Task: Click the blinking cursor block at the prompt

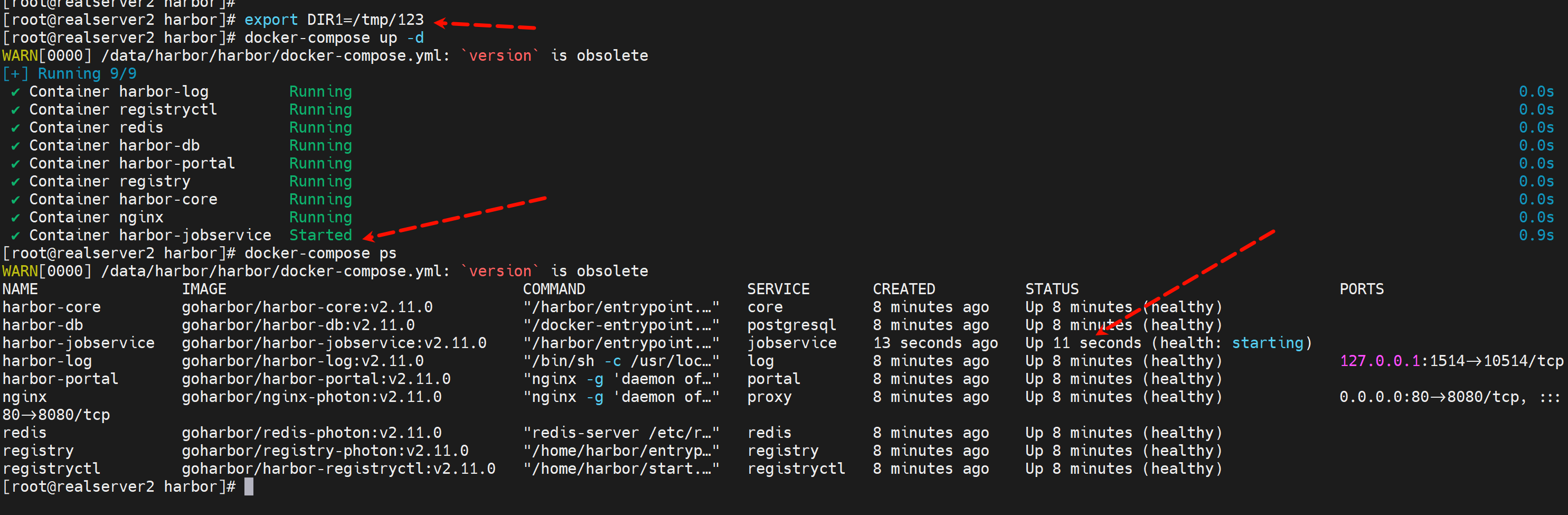Action: pyautogui.click(x=248, y=486)
